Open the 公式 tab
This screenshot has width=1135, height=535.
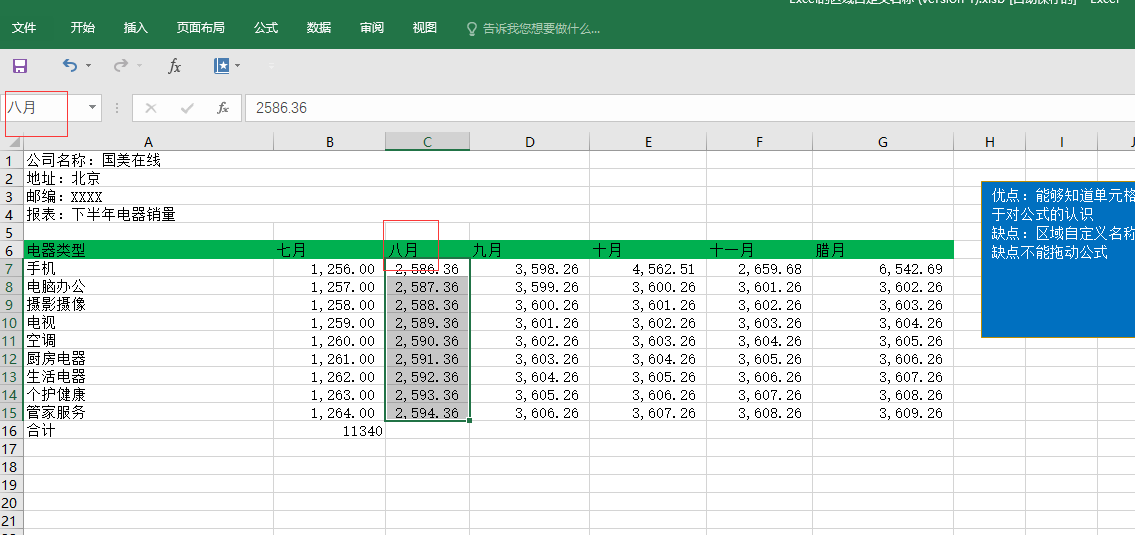pos(266,28)
